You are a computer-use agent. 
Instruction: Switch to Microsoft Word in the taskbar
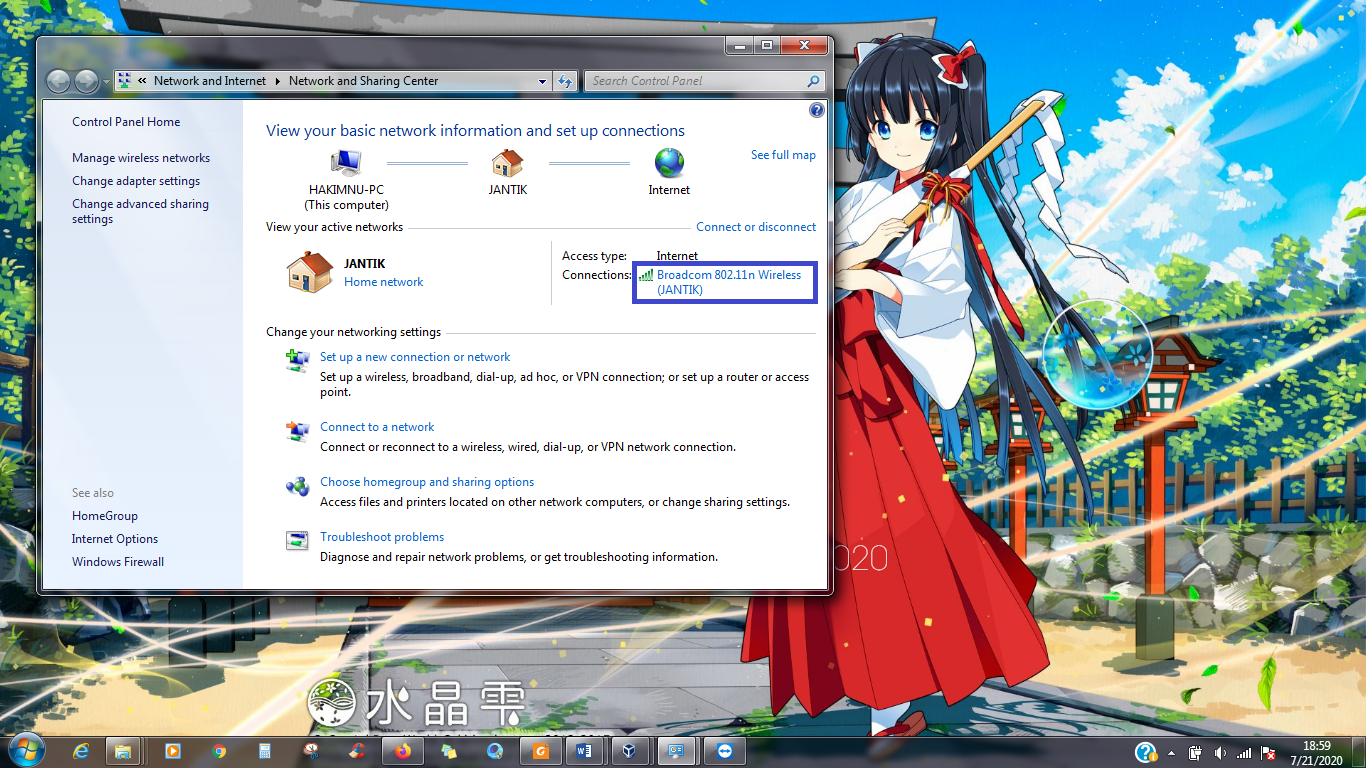[x=585, y=752]
